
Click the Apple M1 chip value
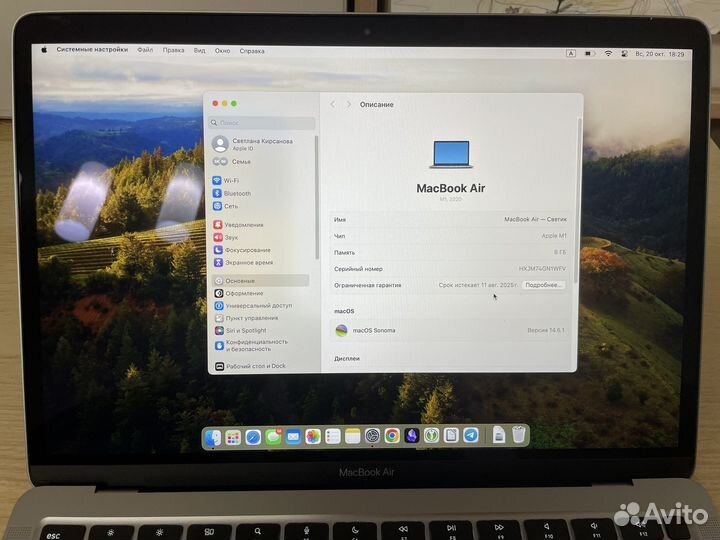coord(554,236)
